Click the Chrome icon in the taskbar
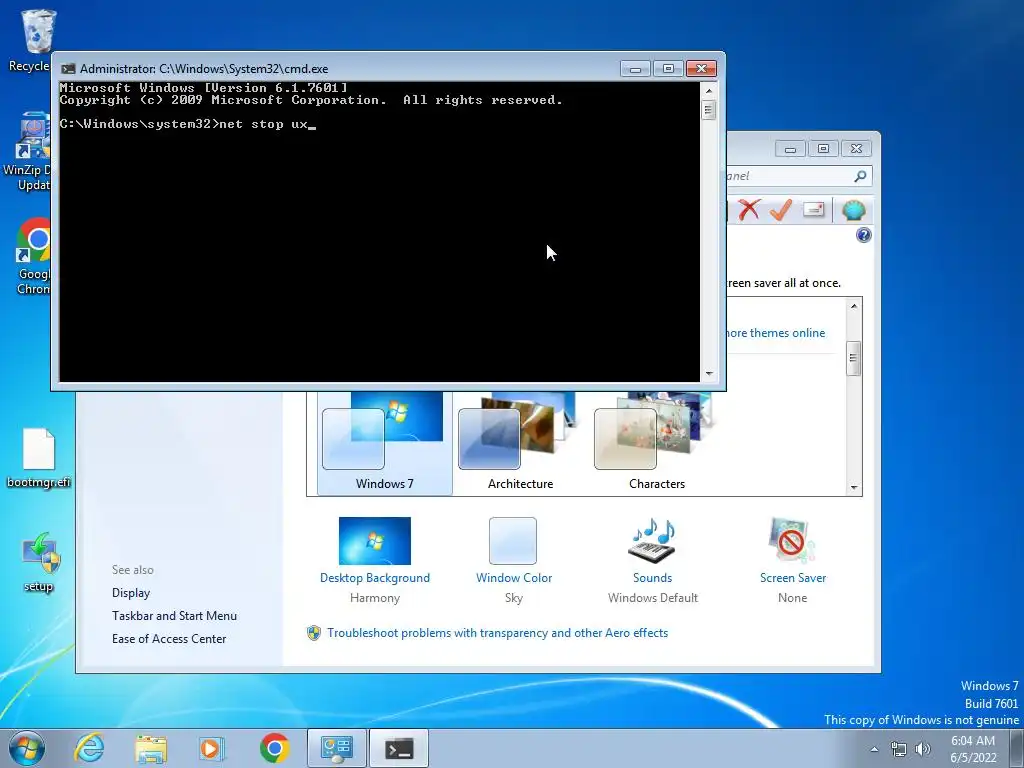This screenshot has height=768, width=1024. [274, 748]
